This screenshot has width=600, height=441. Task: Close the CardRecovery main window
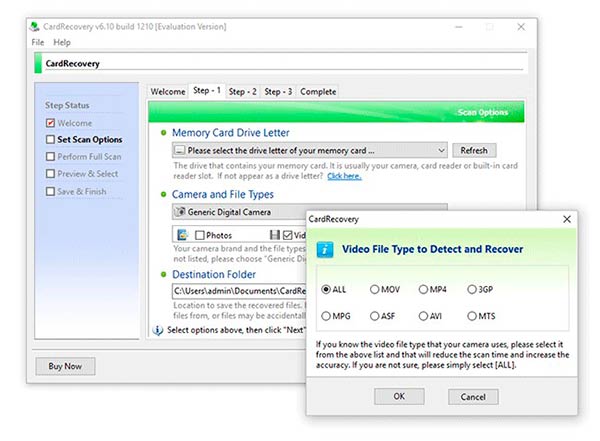(x=521, y=27)
